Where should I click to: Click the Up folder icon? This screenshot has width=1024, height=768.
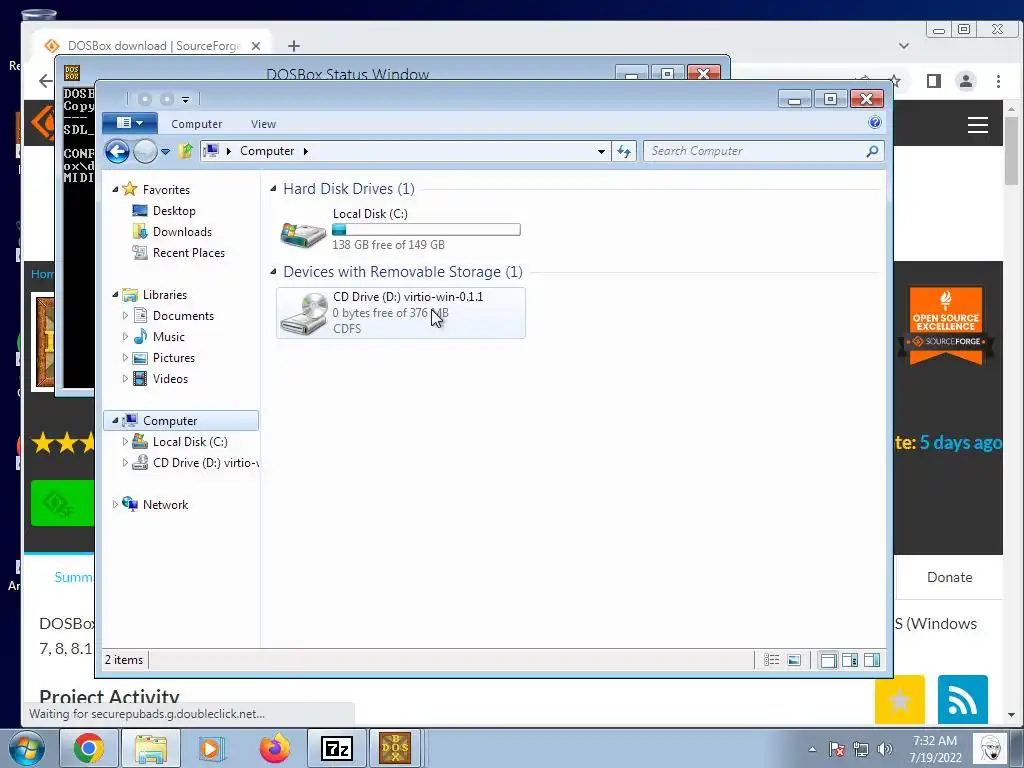click(185, 151)
